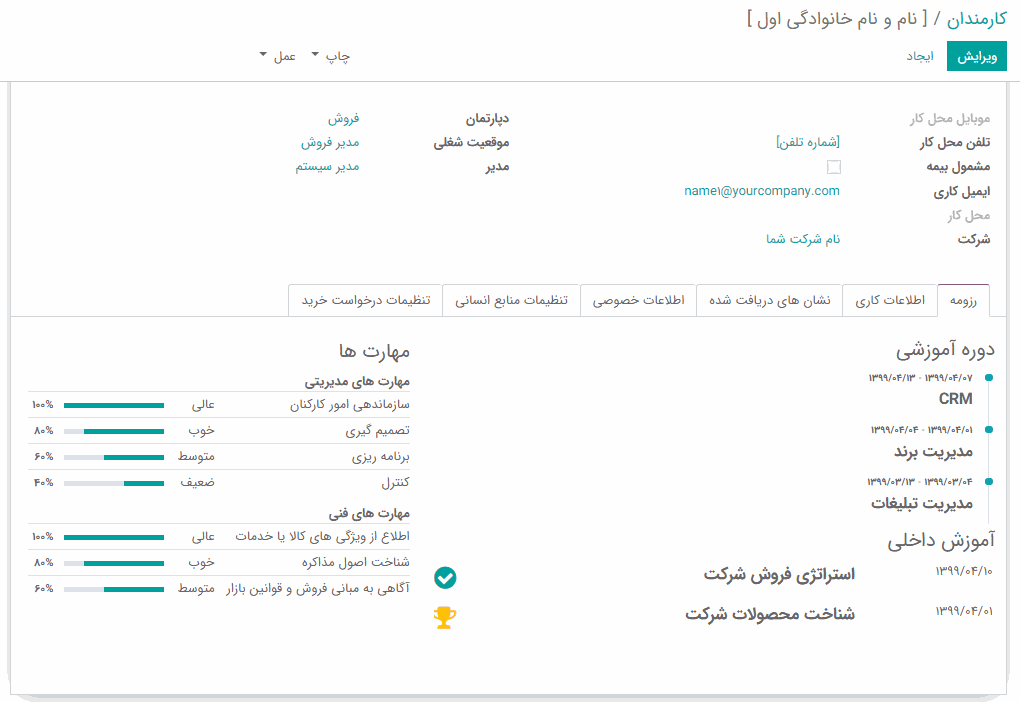Go to the اطلاعات خصوصی tab

638,300
